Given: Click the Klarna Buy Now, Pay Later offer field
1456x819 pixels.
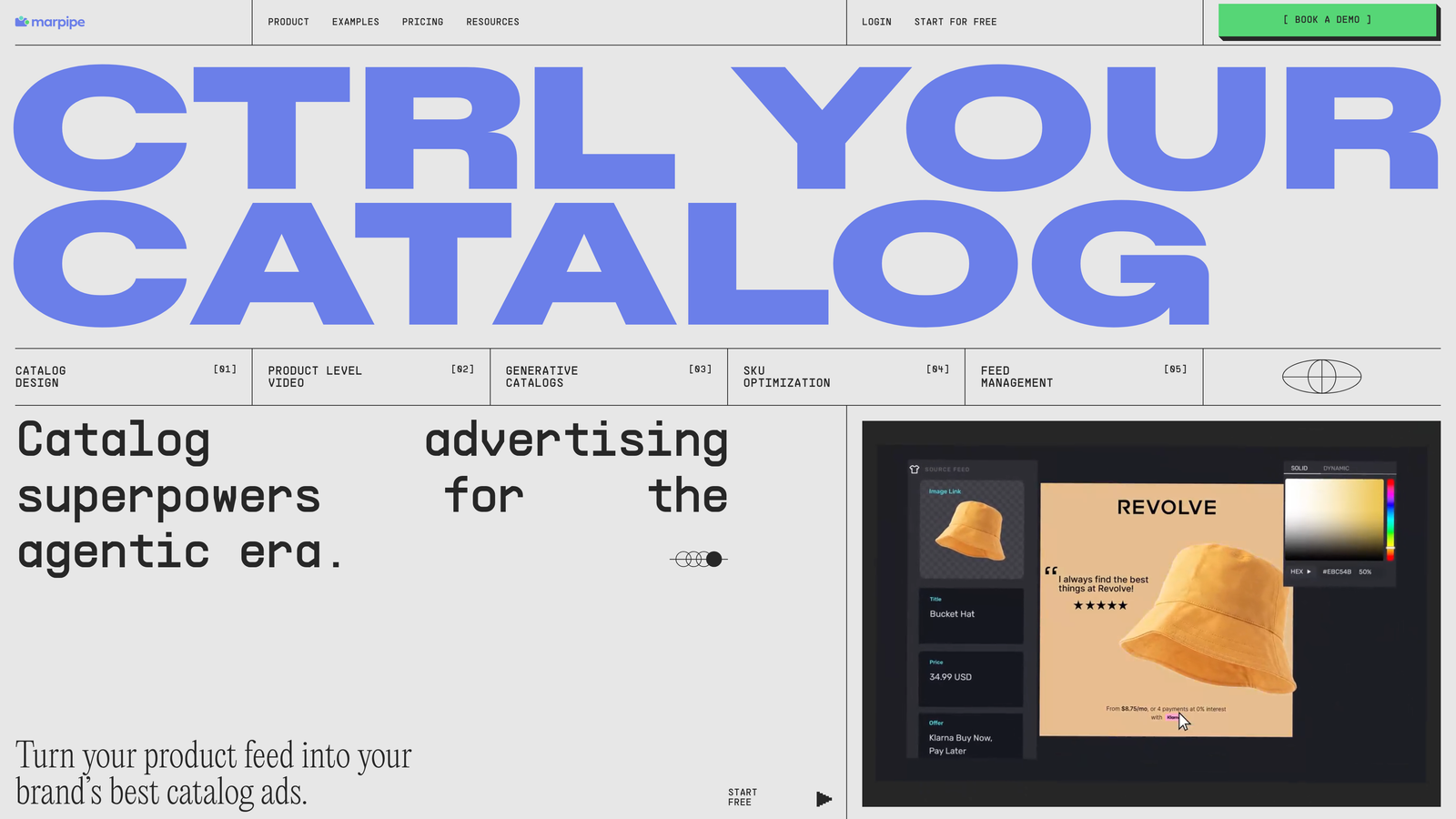Looking at the screenshot, I should click(971, 736).
